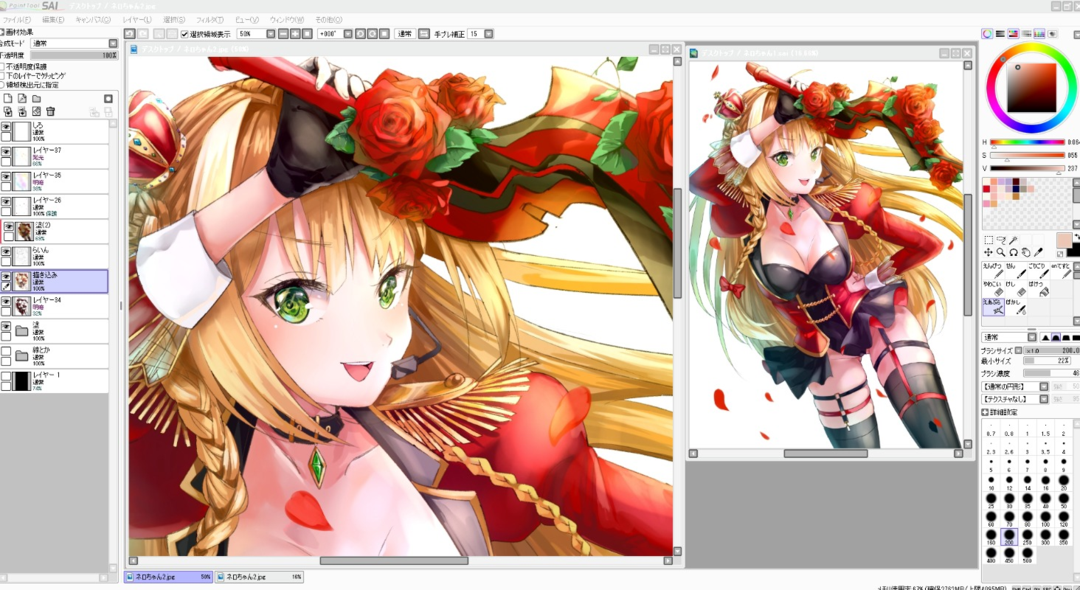Select the eyedropper color picker tool

point(1037,253)
